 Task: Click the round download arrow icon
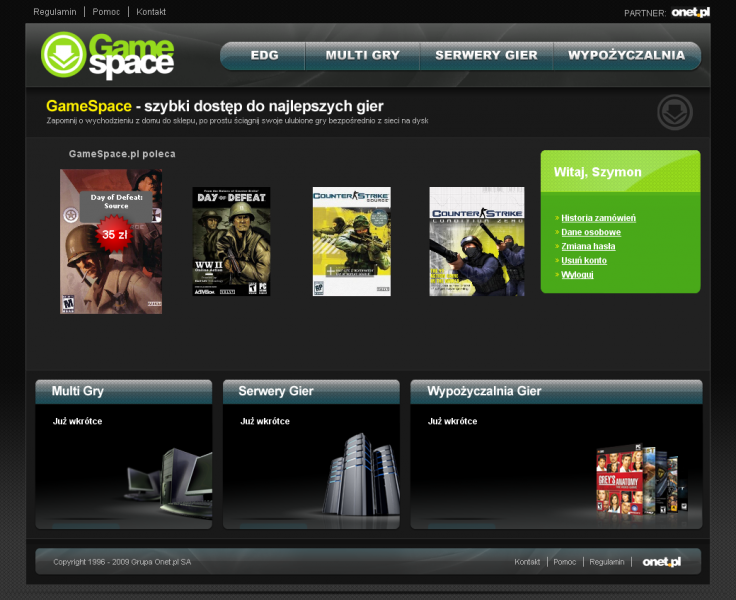(x=675, y=112)
